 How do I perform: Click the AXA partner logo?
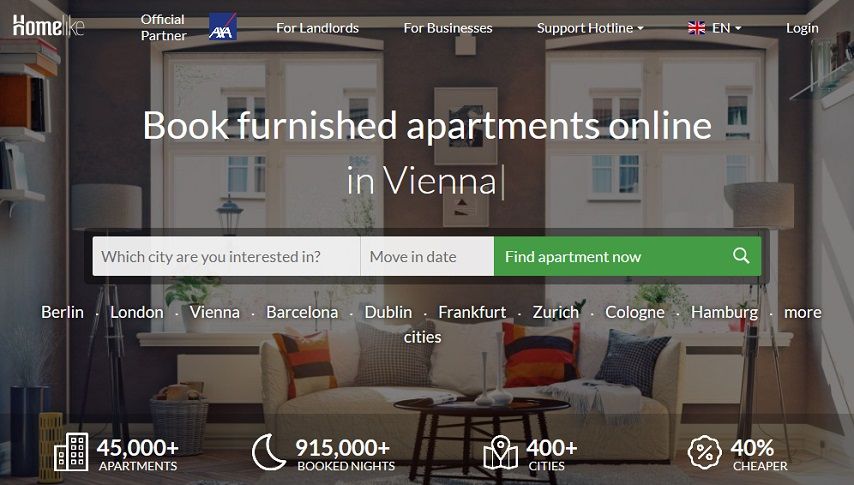223,27
